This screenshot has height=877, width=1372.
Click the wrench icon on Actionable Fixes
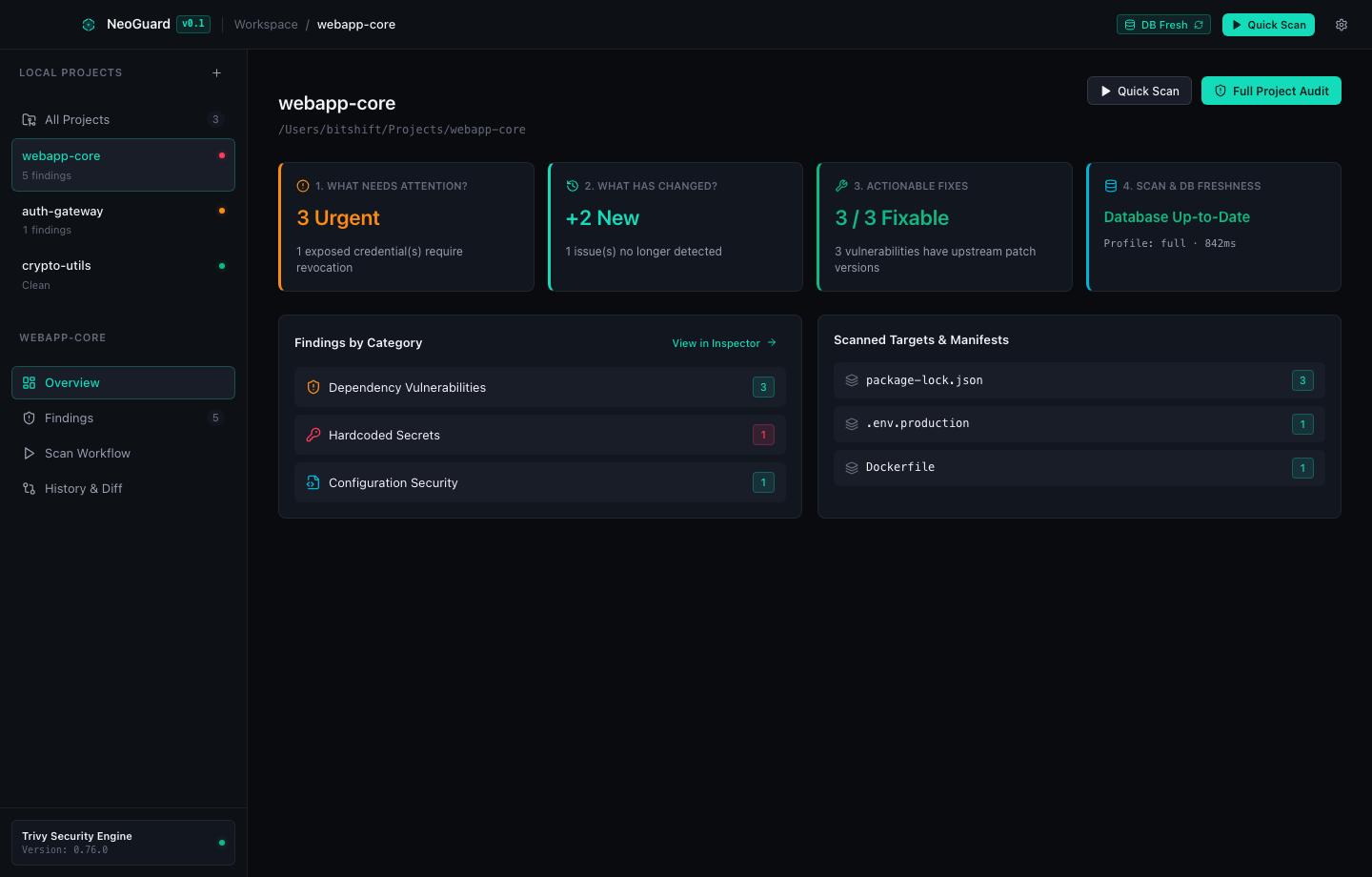(841, 186)
